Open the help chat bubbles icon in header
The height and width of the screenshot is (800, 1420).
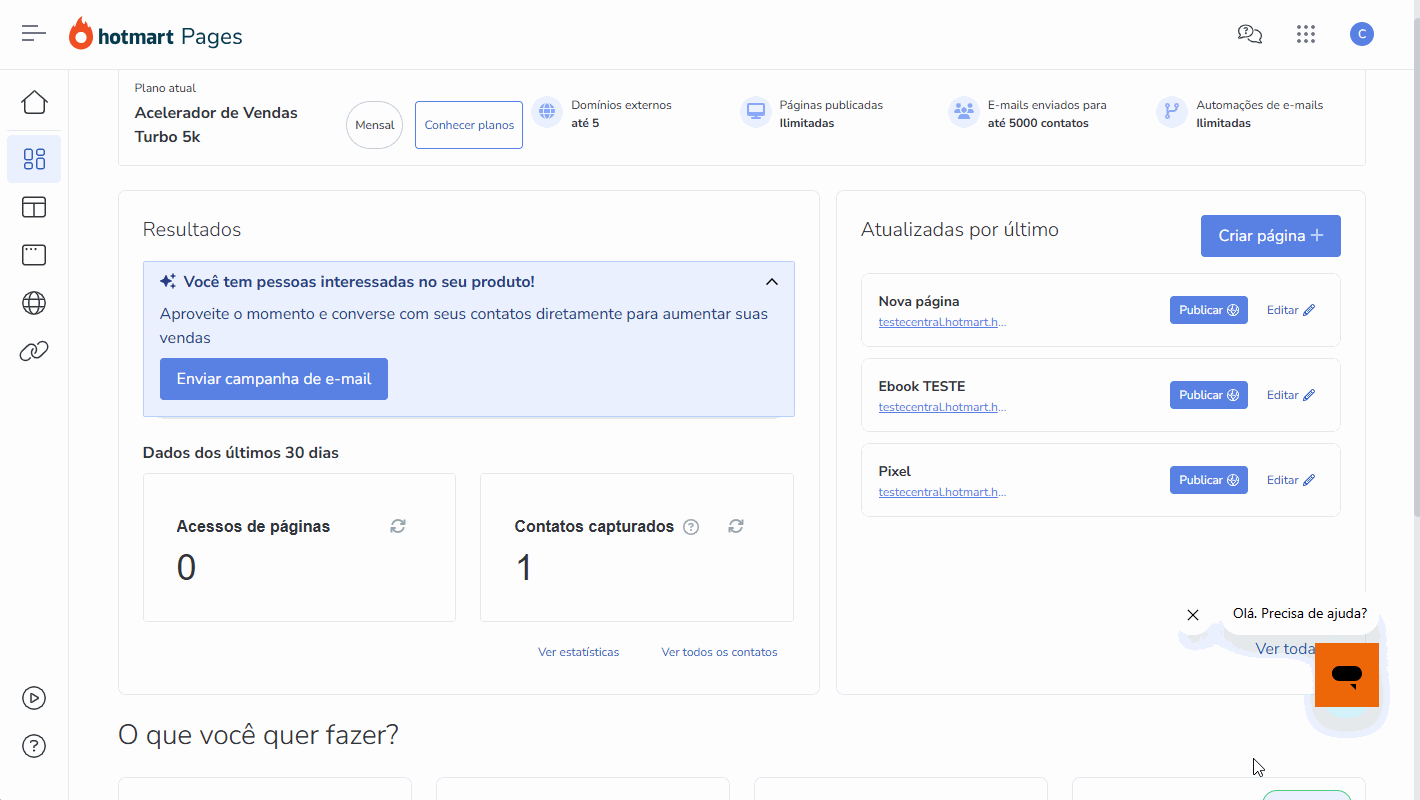click(1249, 33)
